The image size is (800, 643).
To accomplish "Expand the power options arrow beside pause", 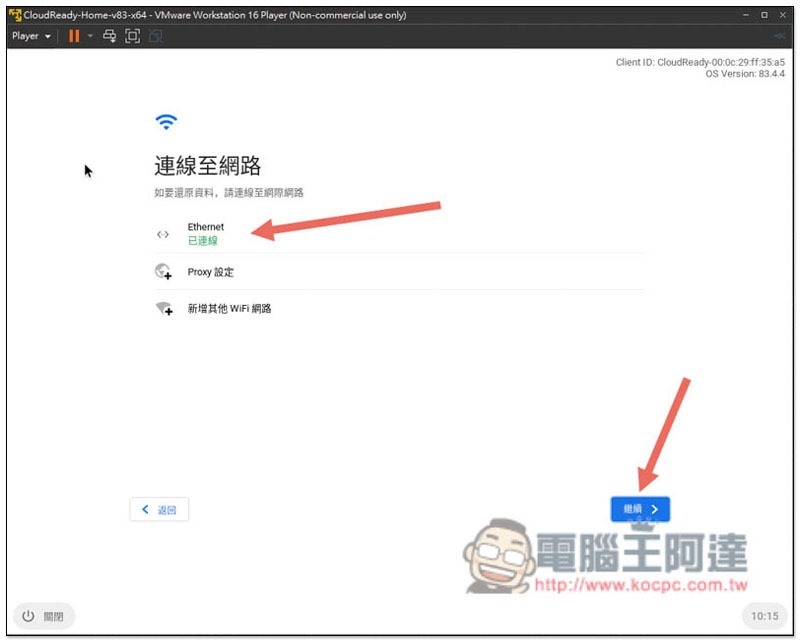I will pos(90,36).
